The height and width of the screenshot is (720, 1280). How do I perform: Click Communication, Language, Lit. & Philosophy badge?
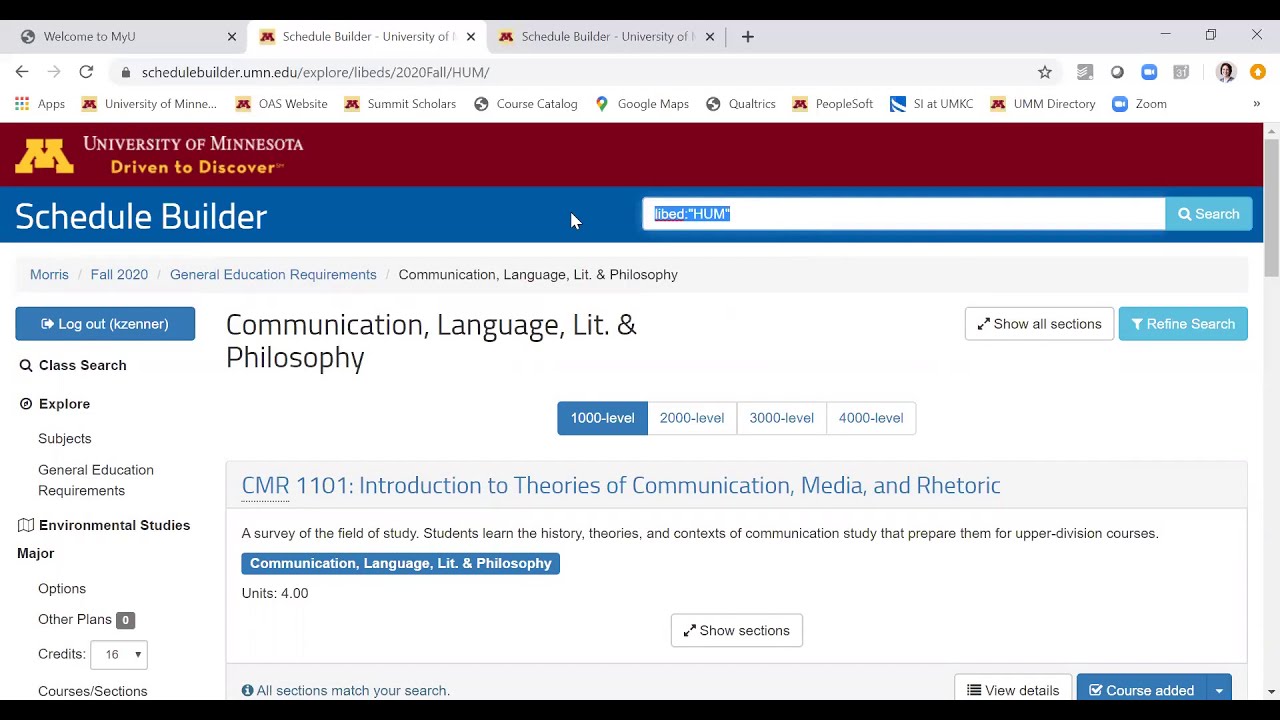point(400,564)
